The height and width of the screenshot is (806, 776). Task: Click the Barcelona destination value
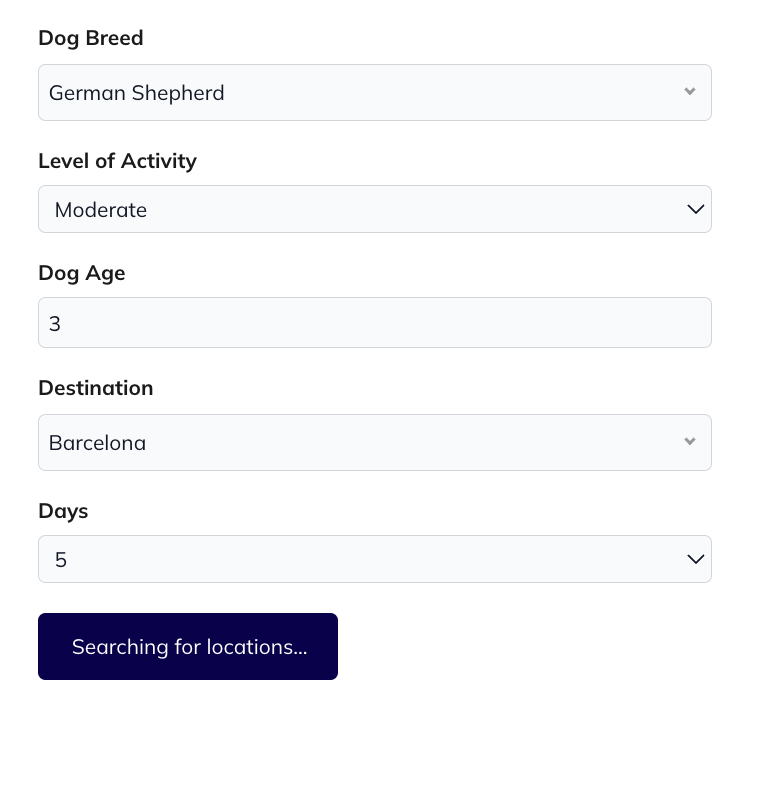coord(98,443)
